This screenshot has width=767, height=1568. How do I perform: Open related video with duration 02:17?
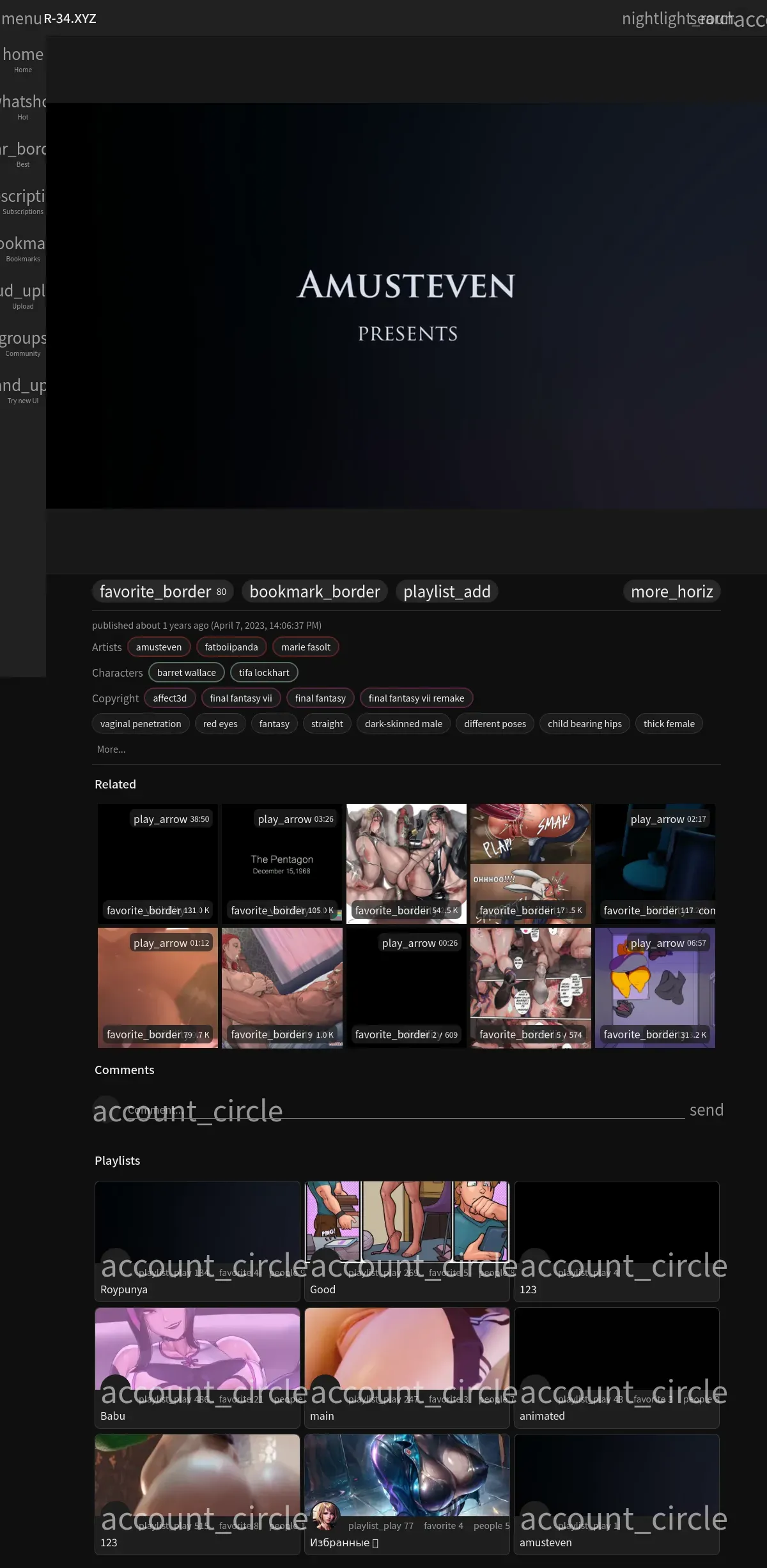coord(655,864)
